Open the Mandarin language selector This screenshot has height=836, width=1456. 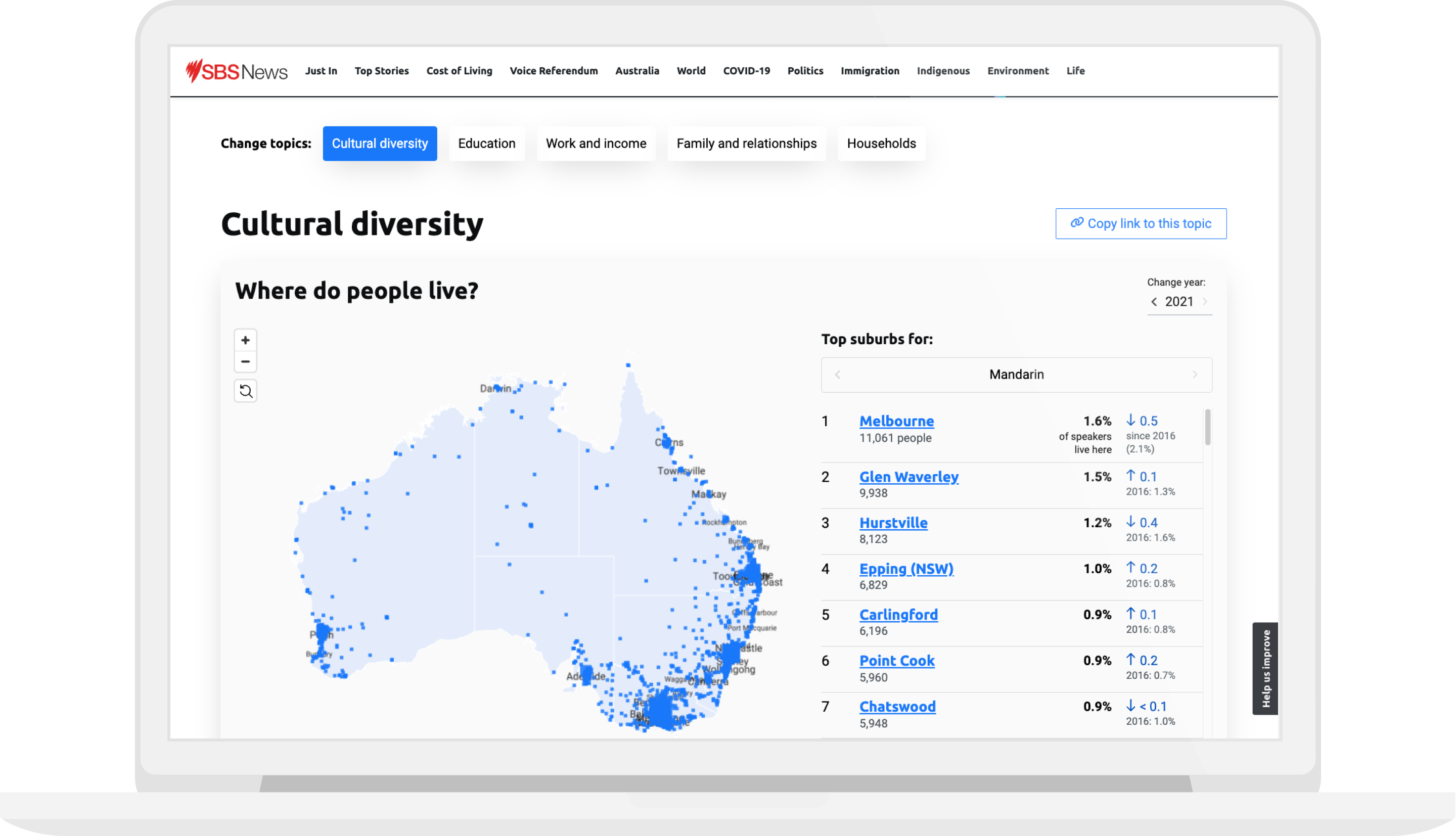click(x=1016, y=375)
